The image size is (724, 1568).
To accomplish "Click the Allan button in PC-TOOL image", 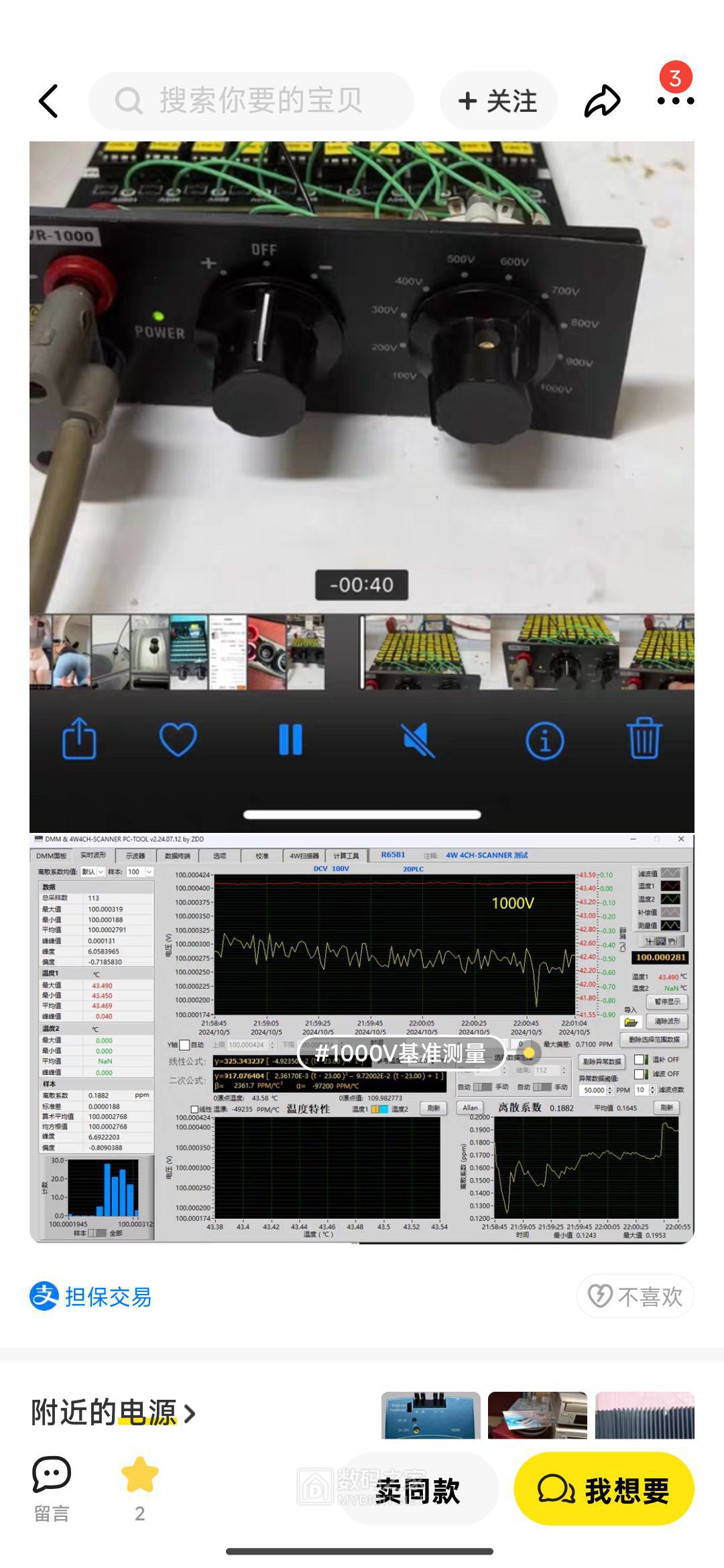I will coord(471,1108).
